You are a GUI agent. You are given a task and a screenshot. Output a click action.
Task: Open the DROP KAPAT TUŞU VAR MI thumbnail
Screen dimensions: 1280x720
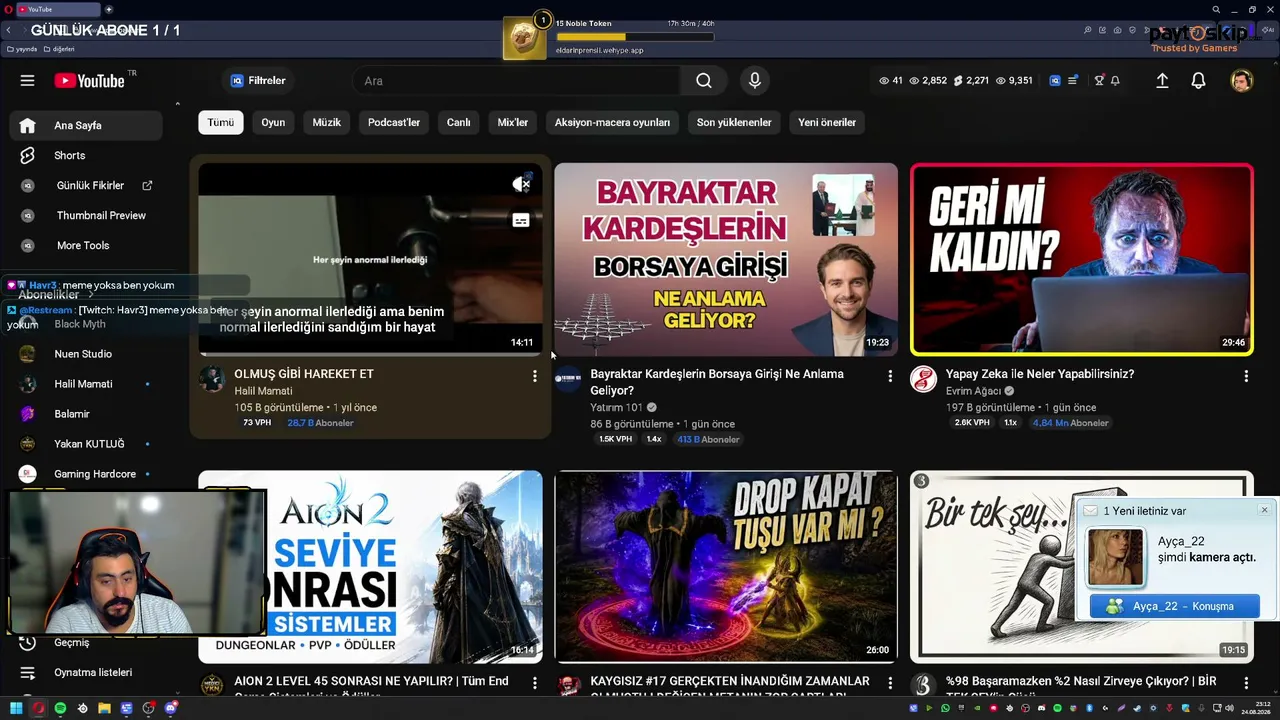coord(726,567)
